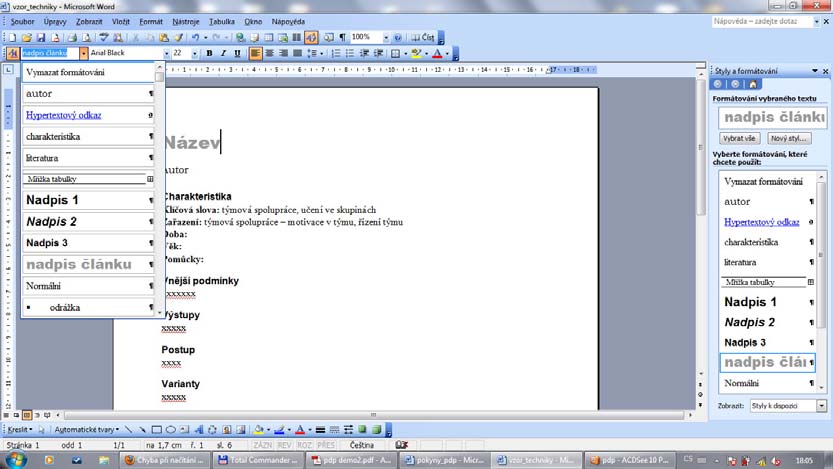Viewport: 833px width, 469px height.
Task: Expand the line spacing options arrow
Action: coord(321,53)
